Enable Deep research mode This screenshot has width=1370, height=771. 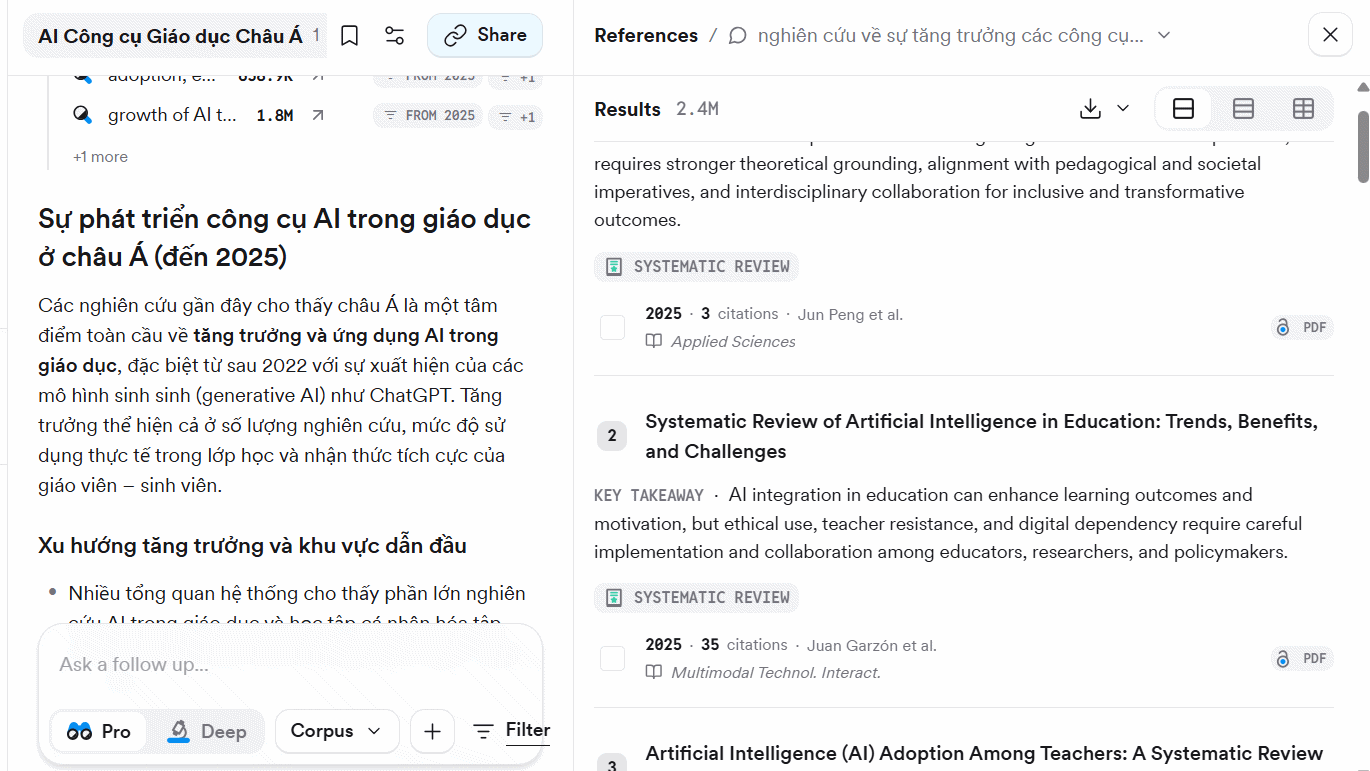tap(209, 731)
